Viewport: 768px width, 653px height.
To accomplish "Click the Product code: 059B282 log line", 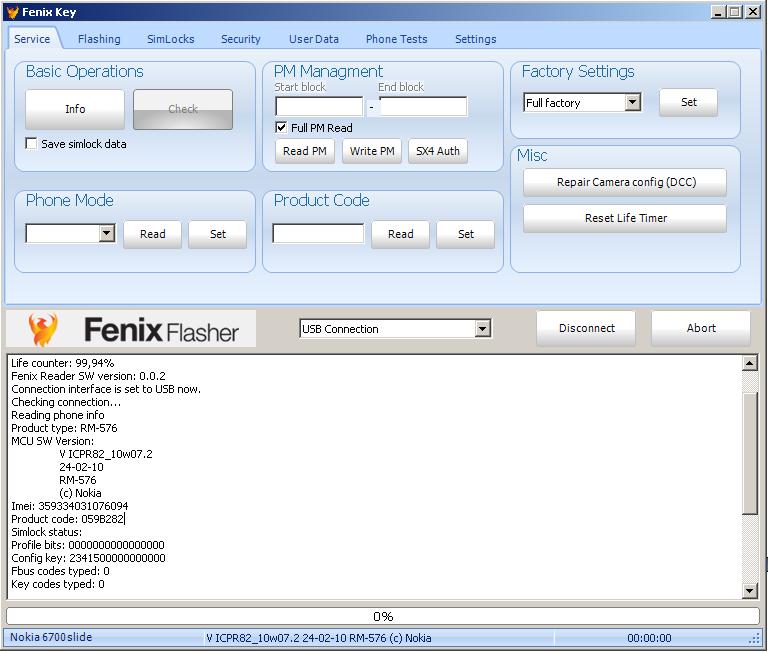I will tap(67, 519).
